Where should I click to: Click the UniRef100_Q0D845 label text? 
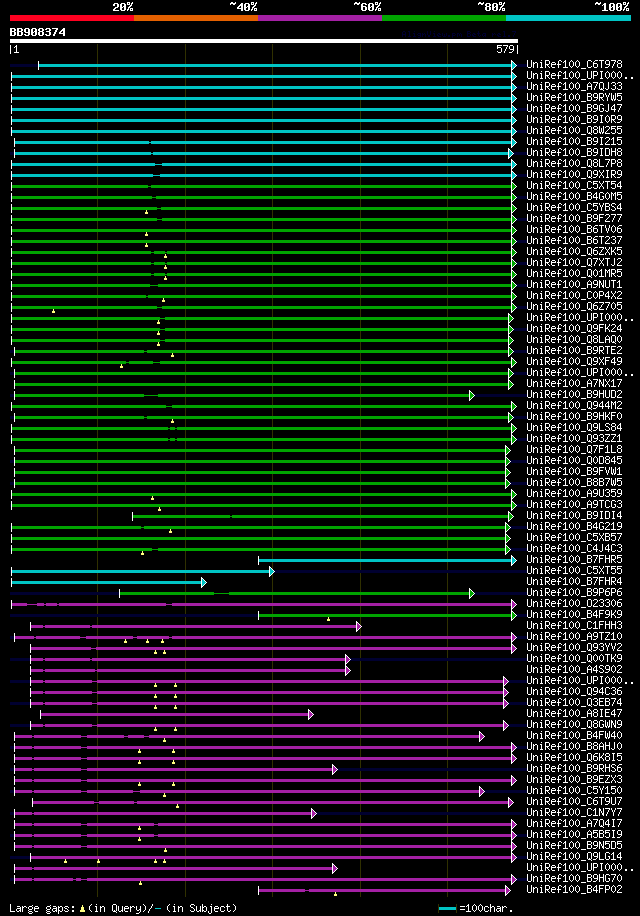pos(574,460)
